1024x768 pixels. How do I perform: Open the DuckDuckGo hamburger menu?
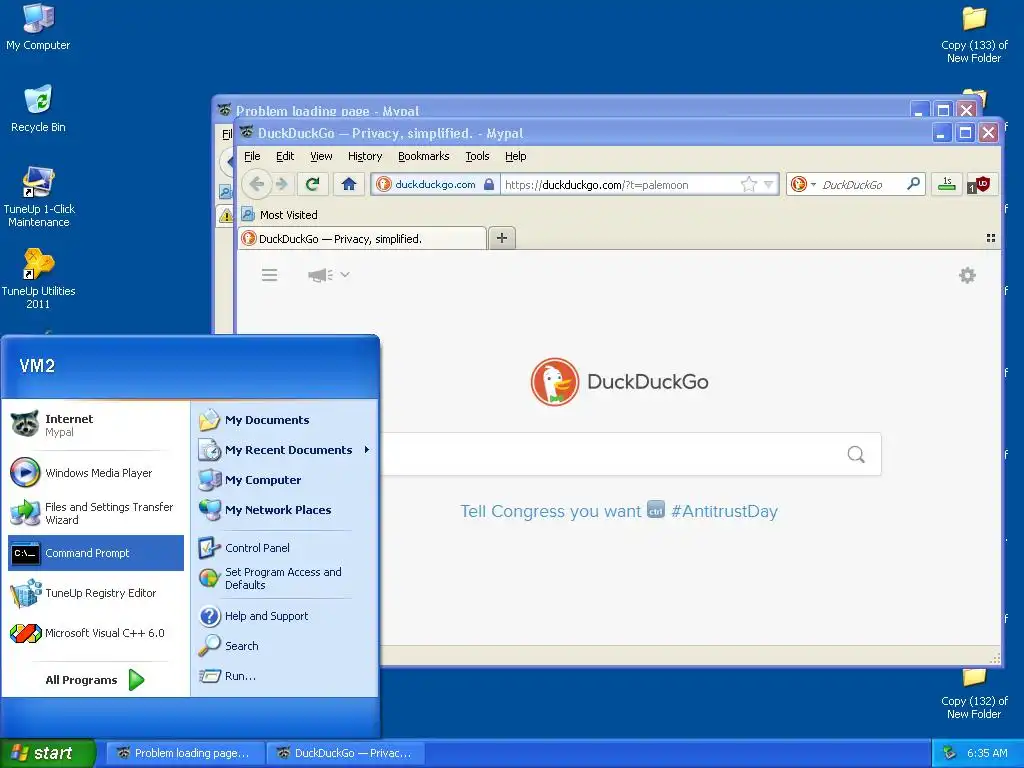[x=270, y=275]
